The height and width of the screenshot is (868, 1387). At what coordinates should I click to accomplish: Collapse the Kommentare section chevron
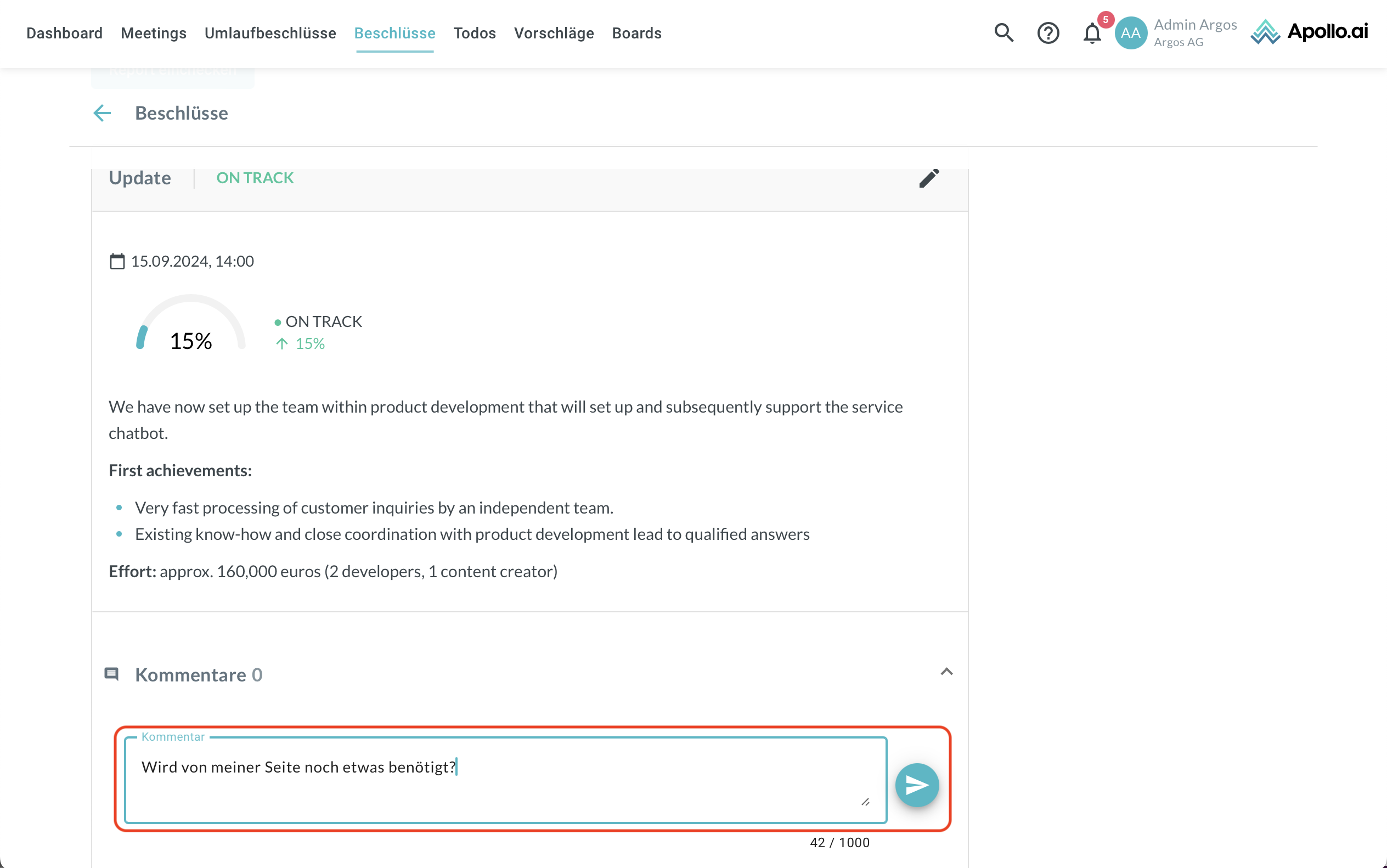coord(946,672)
